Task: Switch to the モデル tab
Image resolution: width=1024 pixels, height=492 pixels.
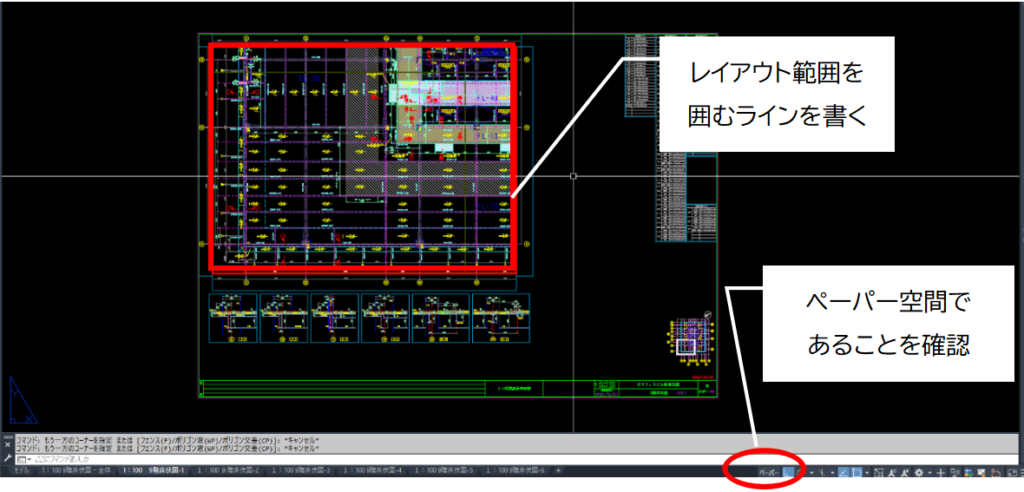Action: pyautogui.click(x=22, y=470)
